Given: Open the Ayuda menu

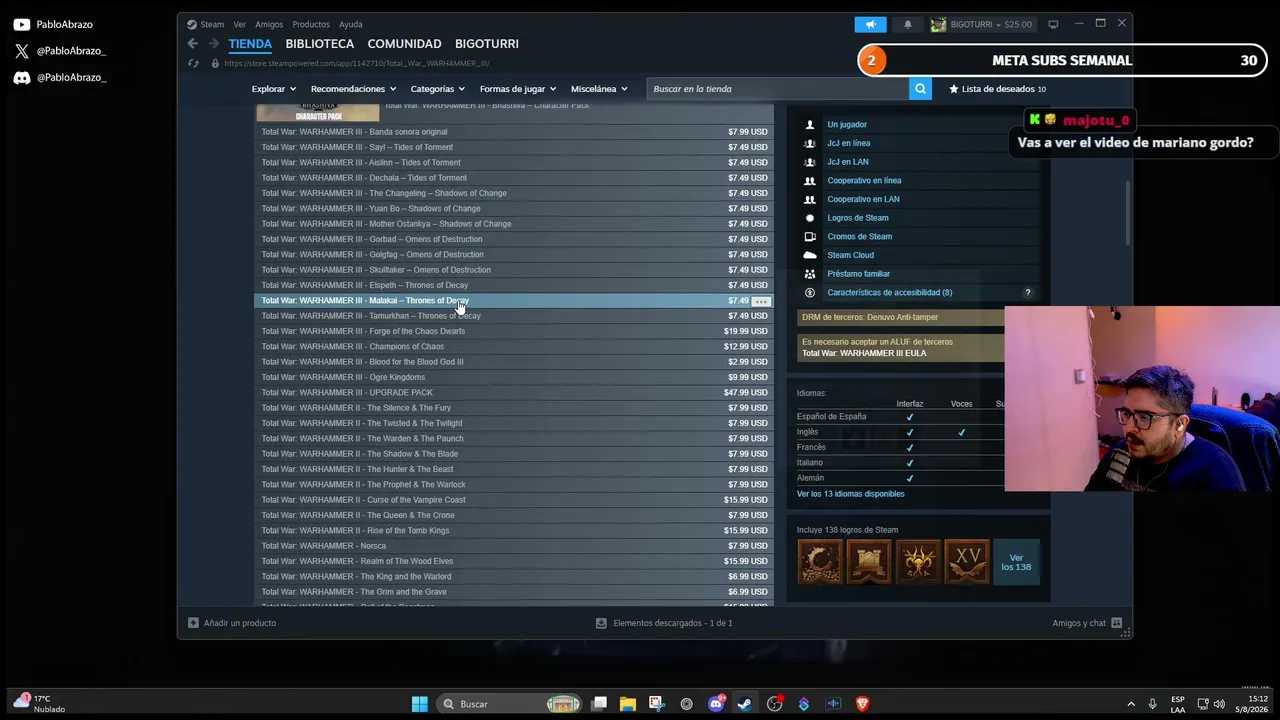Looking at the screenshot, I should point(351,24).
